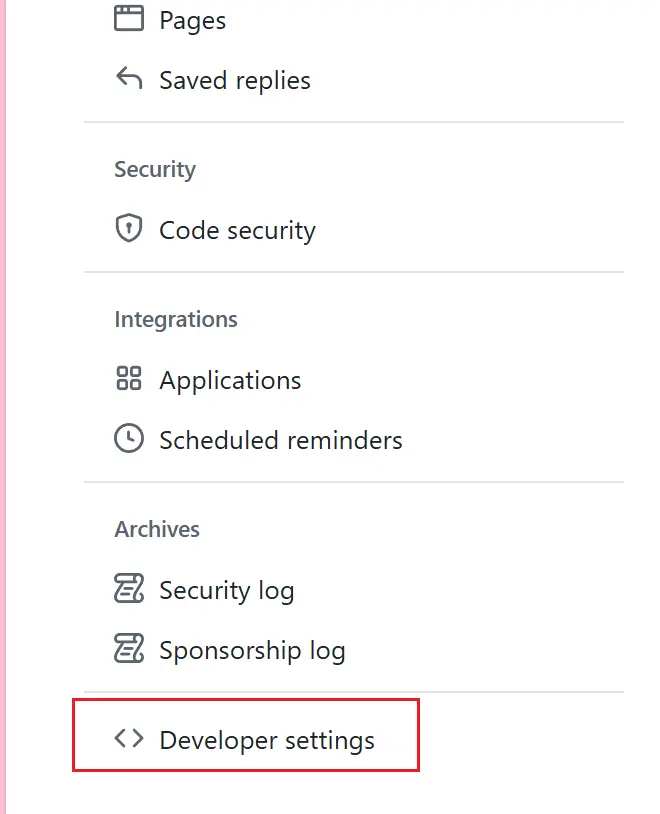Click the log icon beside Sponsorship log

(129, 650)
